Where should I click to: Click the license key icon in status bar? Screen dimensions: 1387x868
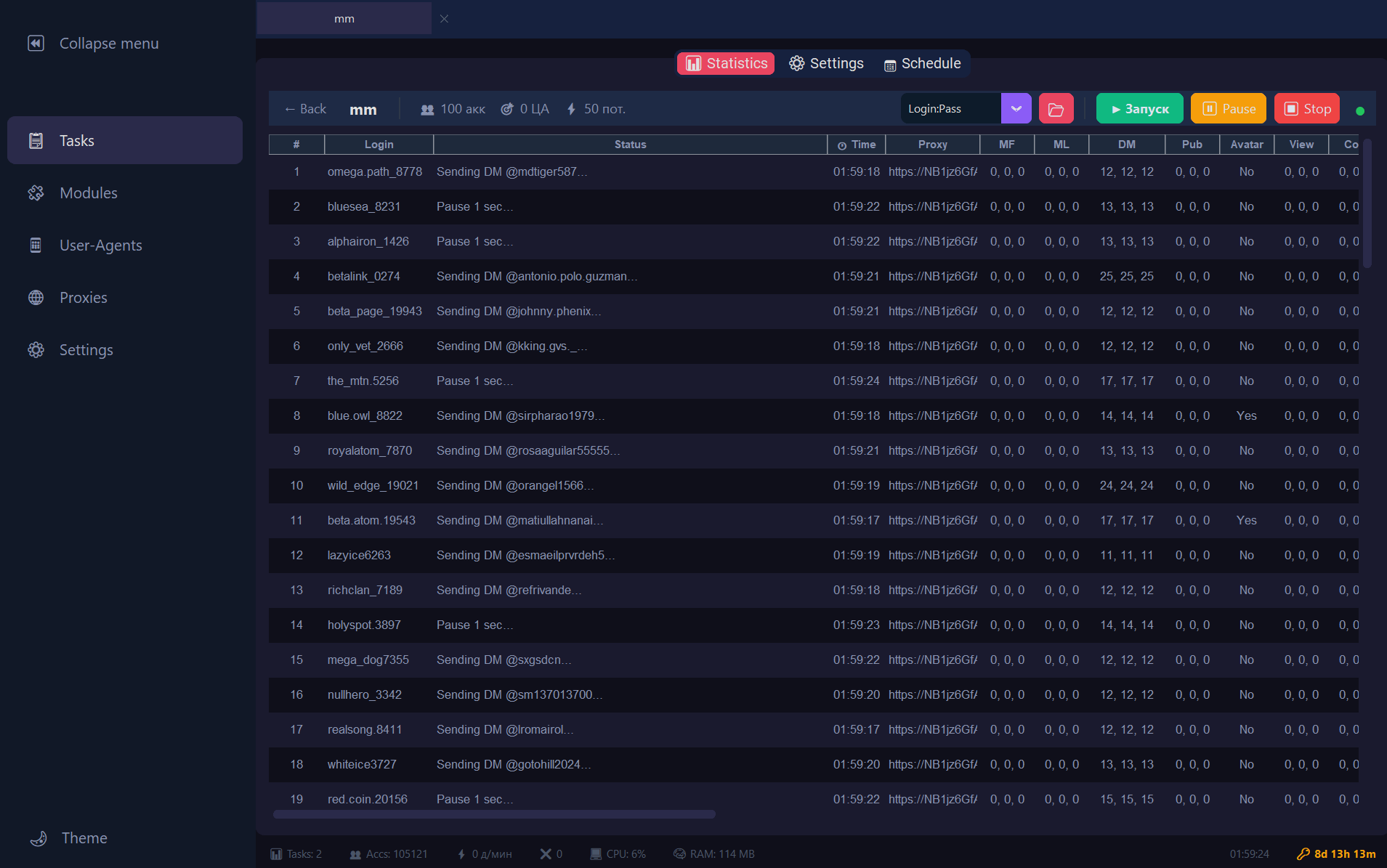point(1303,854)
